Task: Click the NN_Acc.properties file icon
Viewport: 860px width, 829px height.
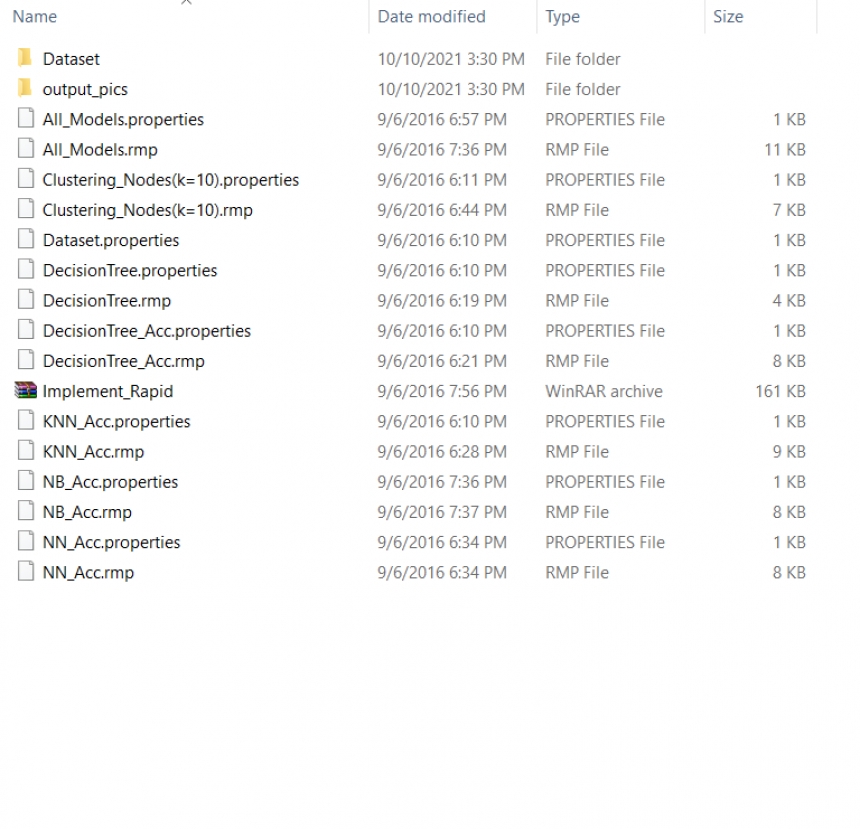Action: pos(26,540)
